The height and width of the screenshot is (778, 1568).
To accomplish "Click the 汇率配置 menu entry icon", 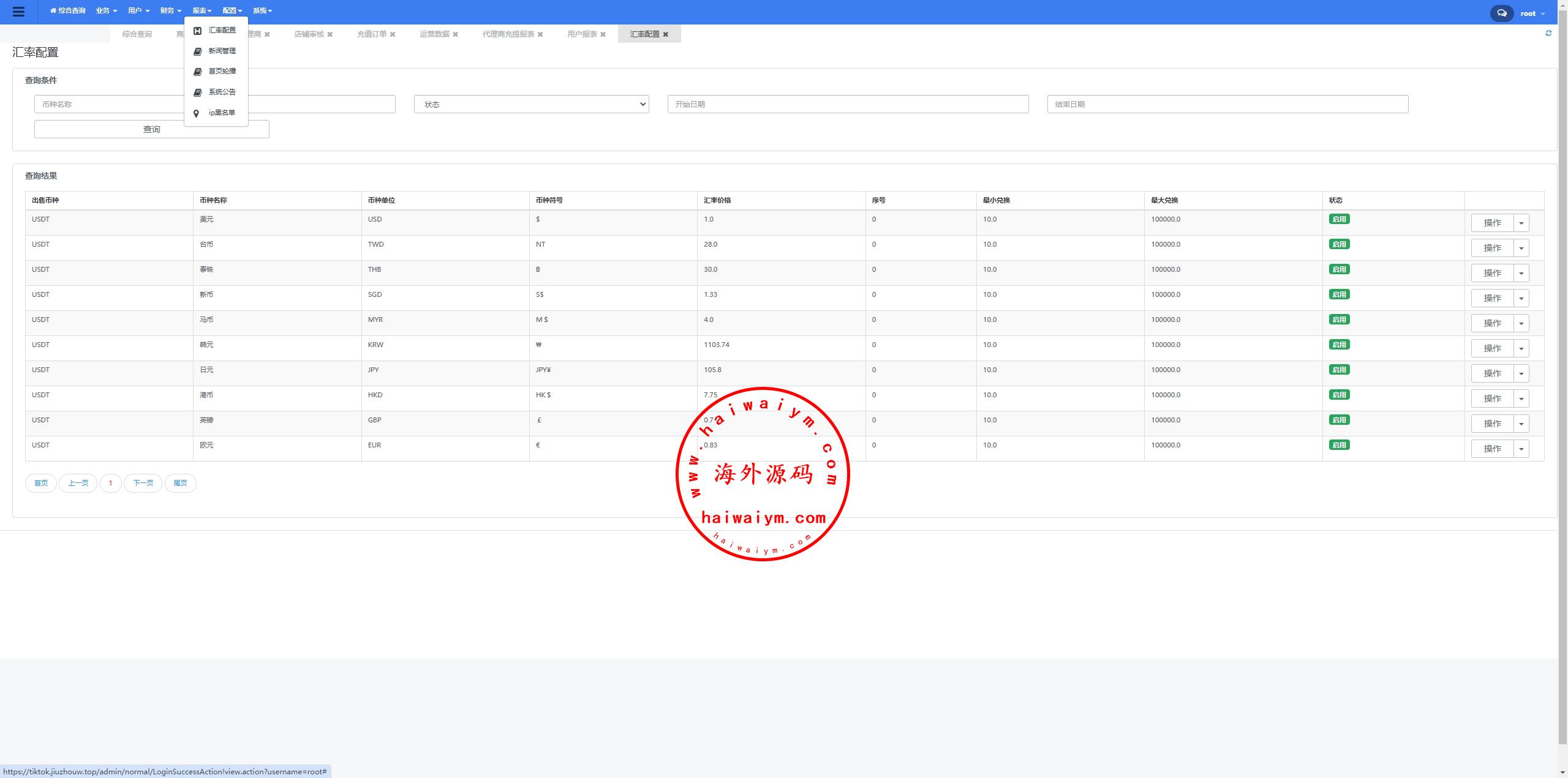I will click(x=197, y=31).
